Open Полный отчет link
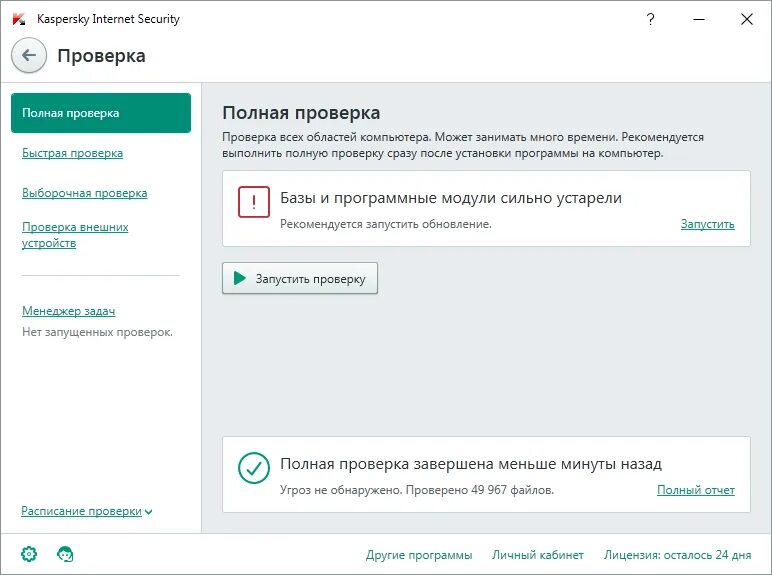This screenshot has height=575, width=772. point(696,490)
